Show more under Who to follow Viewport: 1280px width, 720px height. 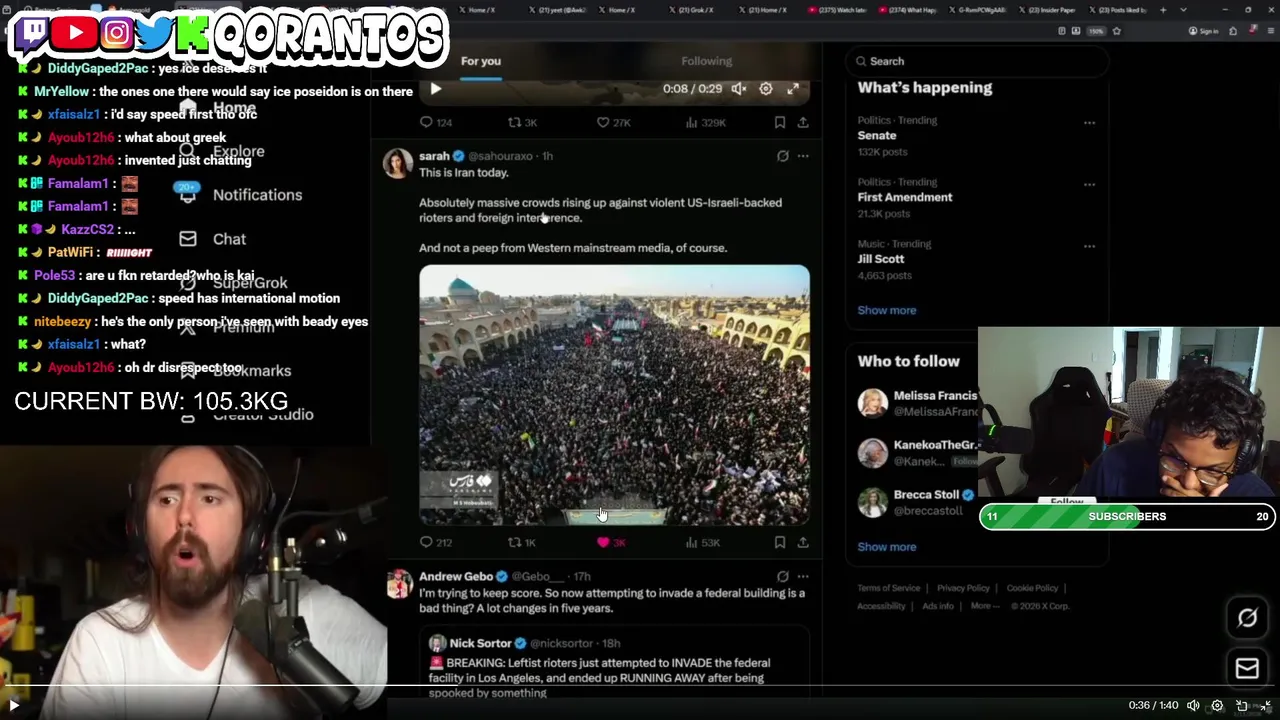(886, 547)
